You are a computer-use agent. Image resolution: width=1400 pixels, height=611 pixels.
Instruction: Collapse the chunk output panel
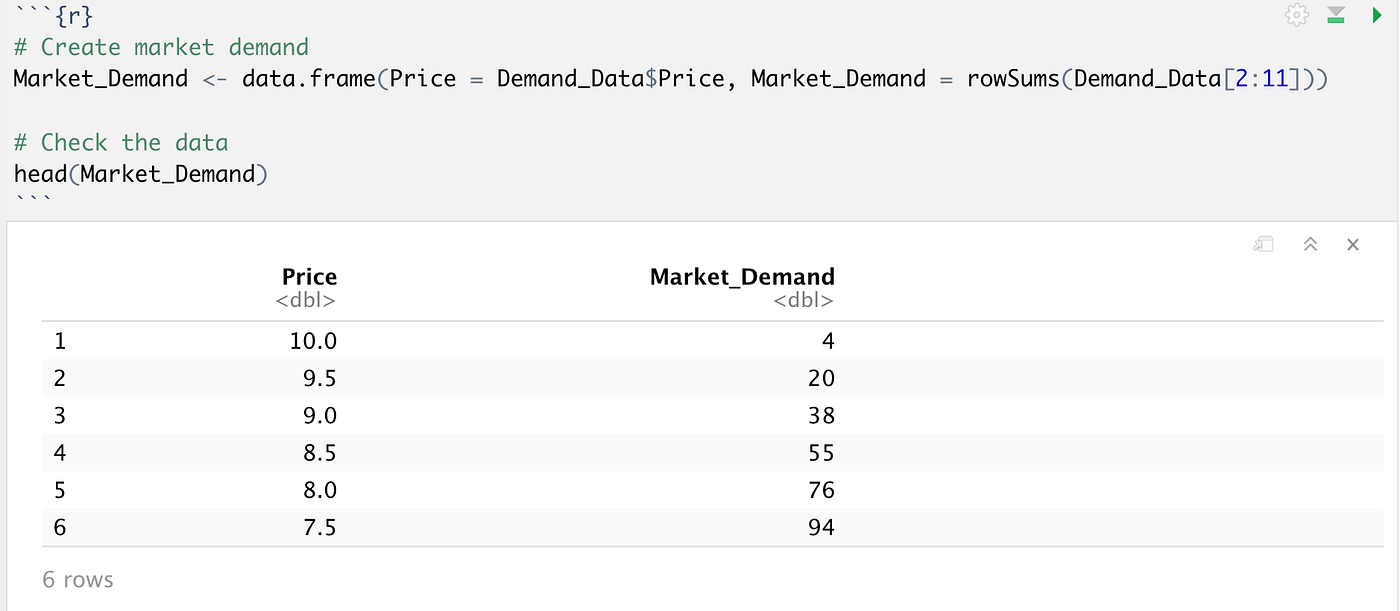point(1310,243)
